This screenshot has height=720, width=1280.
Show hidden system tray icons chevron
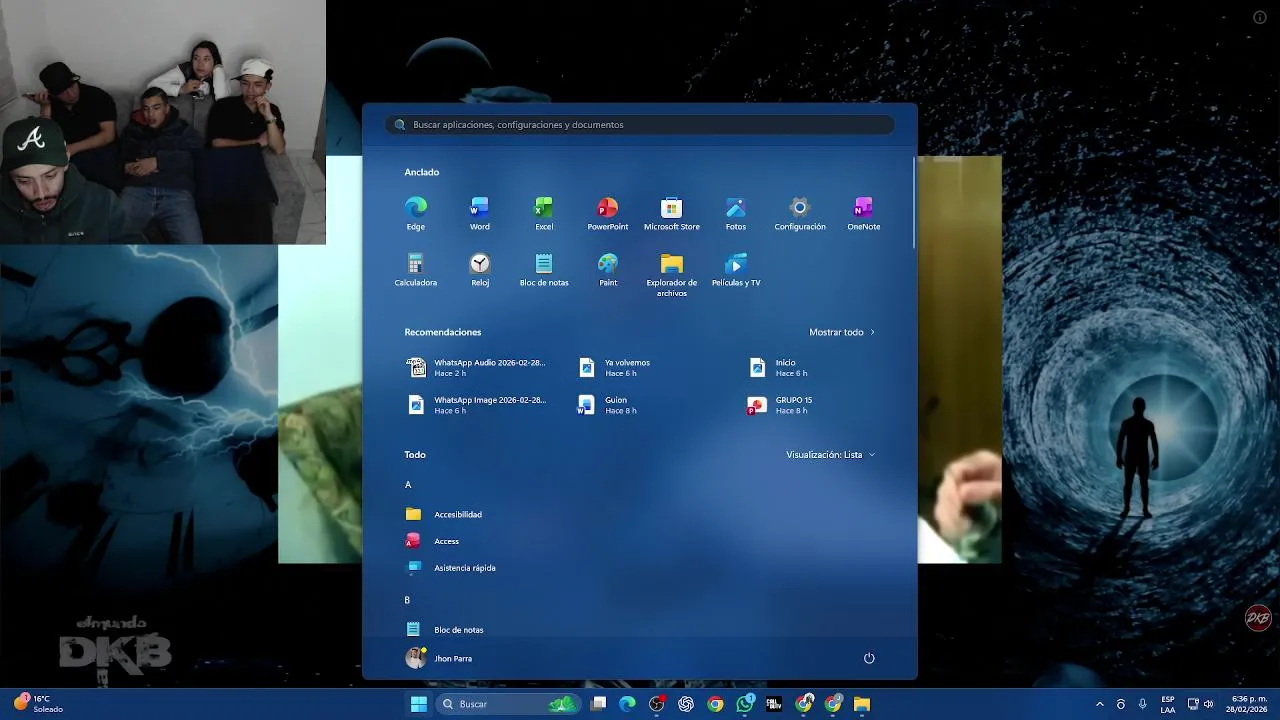(x=1100, y=704)
